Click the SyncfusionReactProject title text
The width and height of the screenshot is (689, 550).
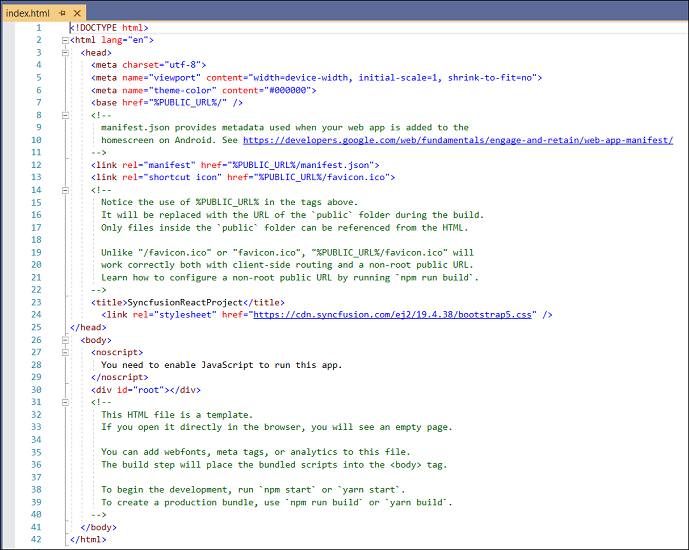coord(185,302)
